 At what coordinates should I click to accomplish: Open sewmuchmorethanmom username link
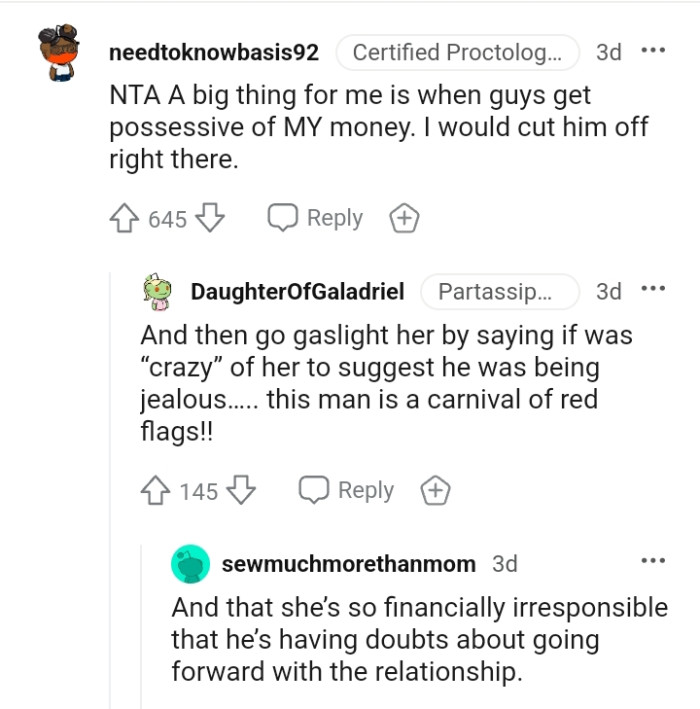click(348, 564)
